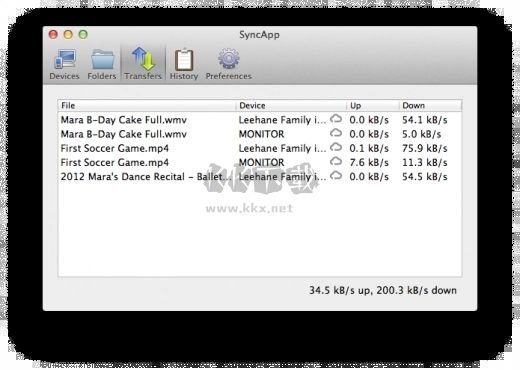Image resolution: width=520 pixels, height=370 pixels.
Task: Click MONITOR device in the 11.3 kB/s row
Action: (261, 163)
